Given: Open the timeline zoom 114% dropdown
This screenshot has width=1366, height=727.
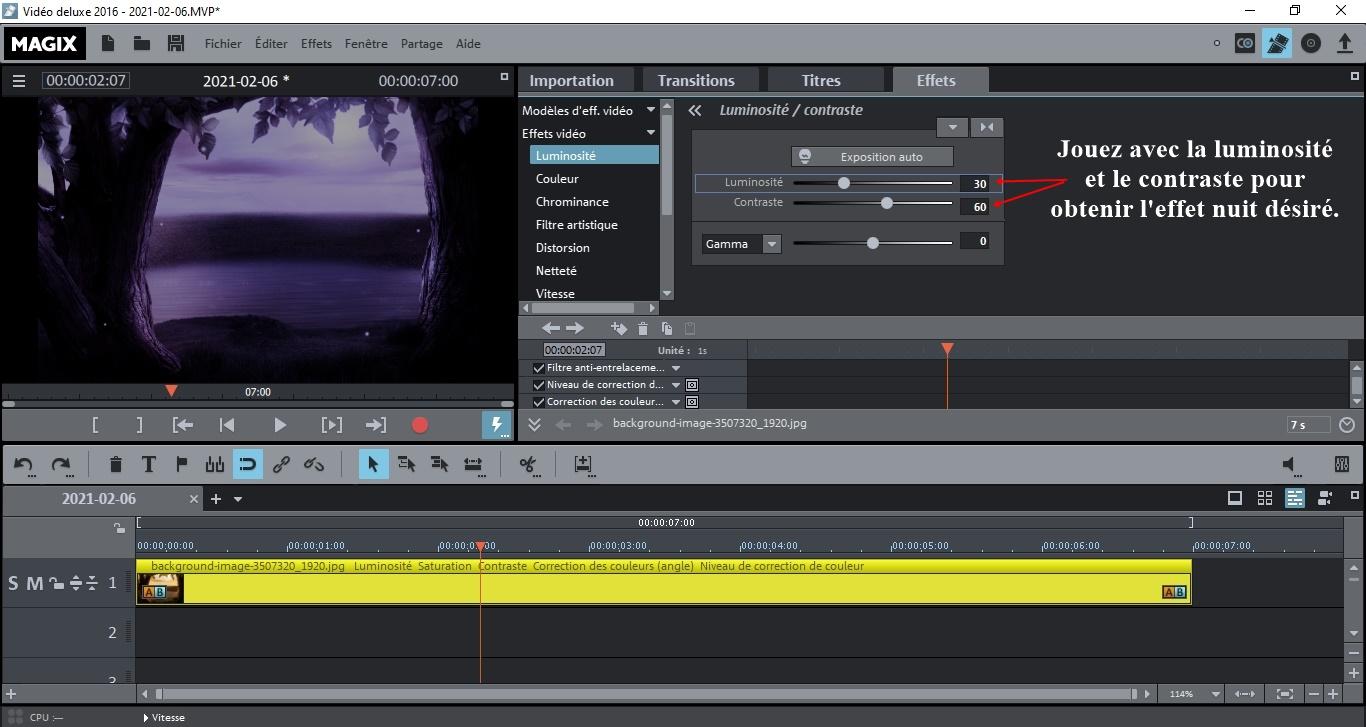Looking at the screenshot, I should pos(1216,694).
